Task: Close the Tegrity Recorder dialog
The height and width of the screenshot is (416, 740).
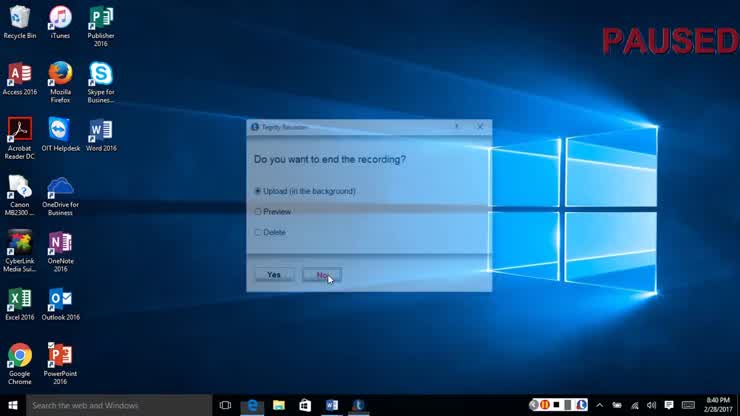Action: coord(480,127)
